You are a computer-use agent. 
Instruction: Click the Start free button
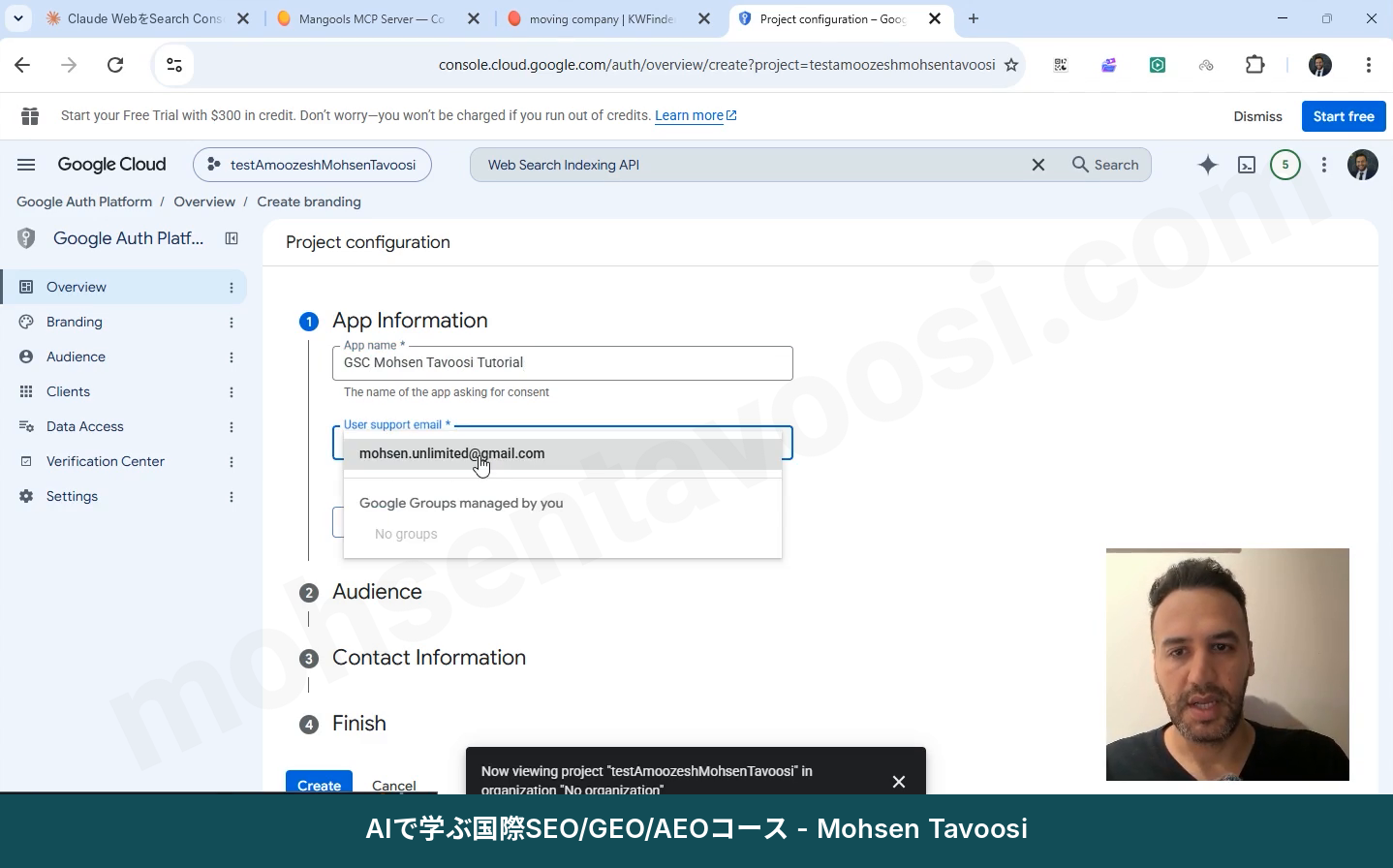(x=1344, y=116)
